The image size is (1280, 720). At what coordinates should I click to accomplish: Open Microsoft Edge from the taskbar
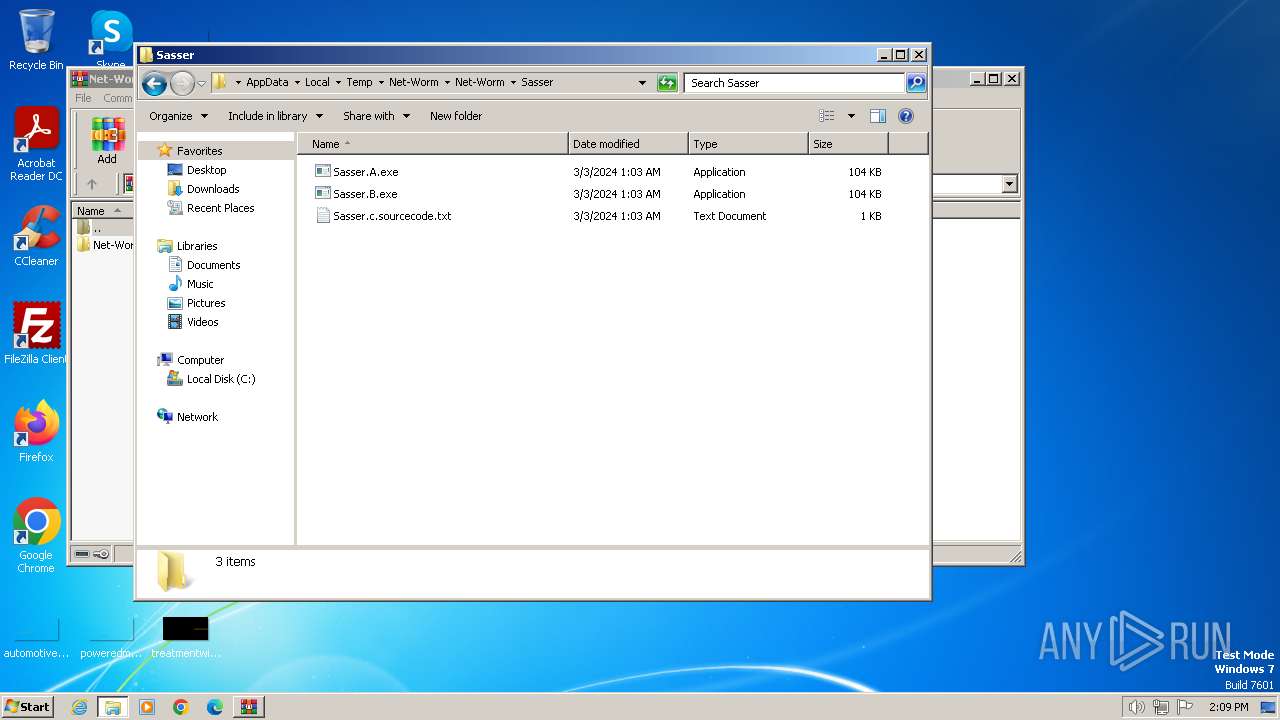point(214,707)
